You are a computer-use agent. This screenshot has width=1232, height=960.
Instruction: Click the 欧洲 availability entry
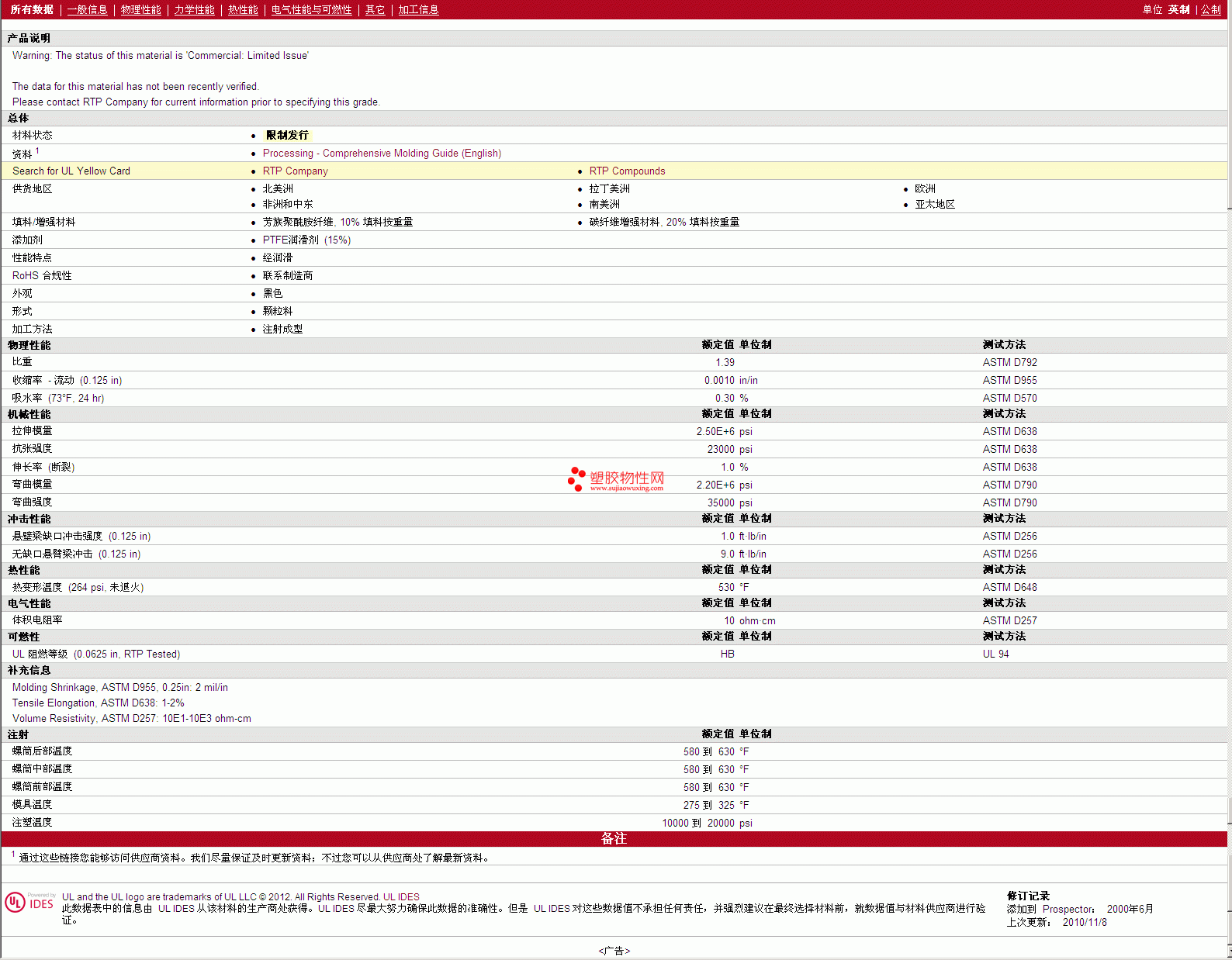925,188
